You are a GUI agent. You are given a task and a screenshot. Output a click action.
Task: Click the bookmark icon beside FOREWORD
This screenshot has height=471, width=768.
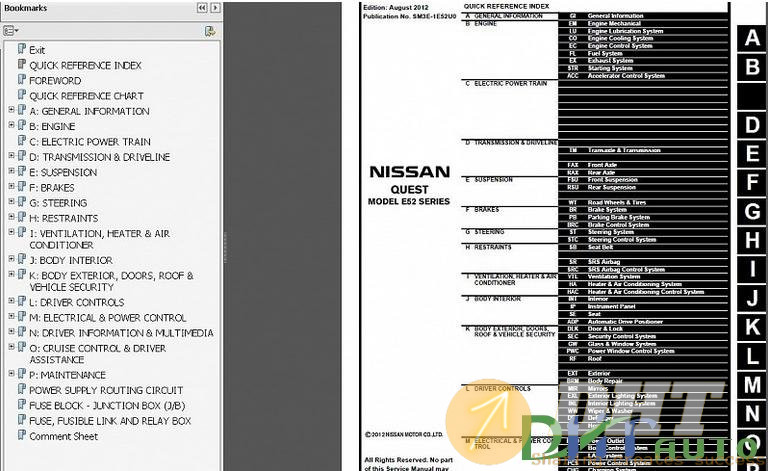click(x=22, y=79)
